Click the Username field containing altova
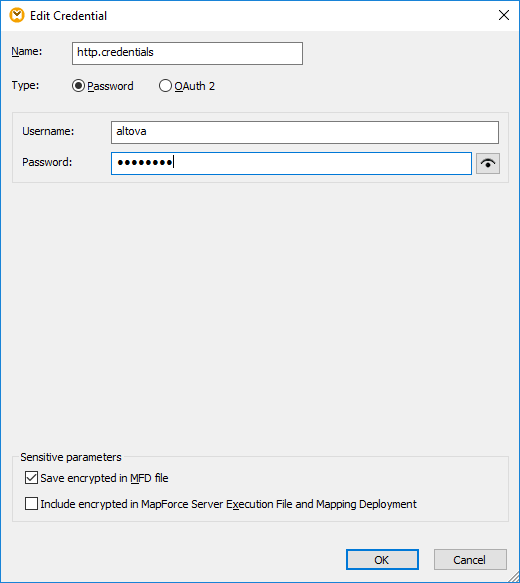Screen dimensions: 520x583 pyautogui.click(x=305, y=132)
